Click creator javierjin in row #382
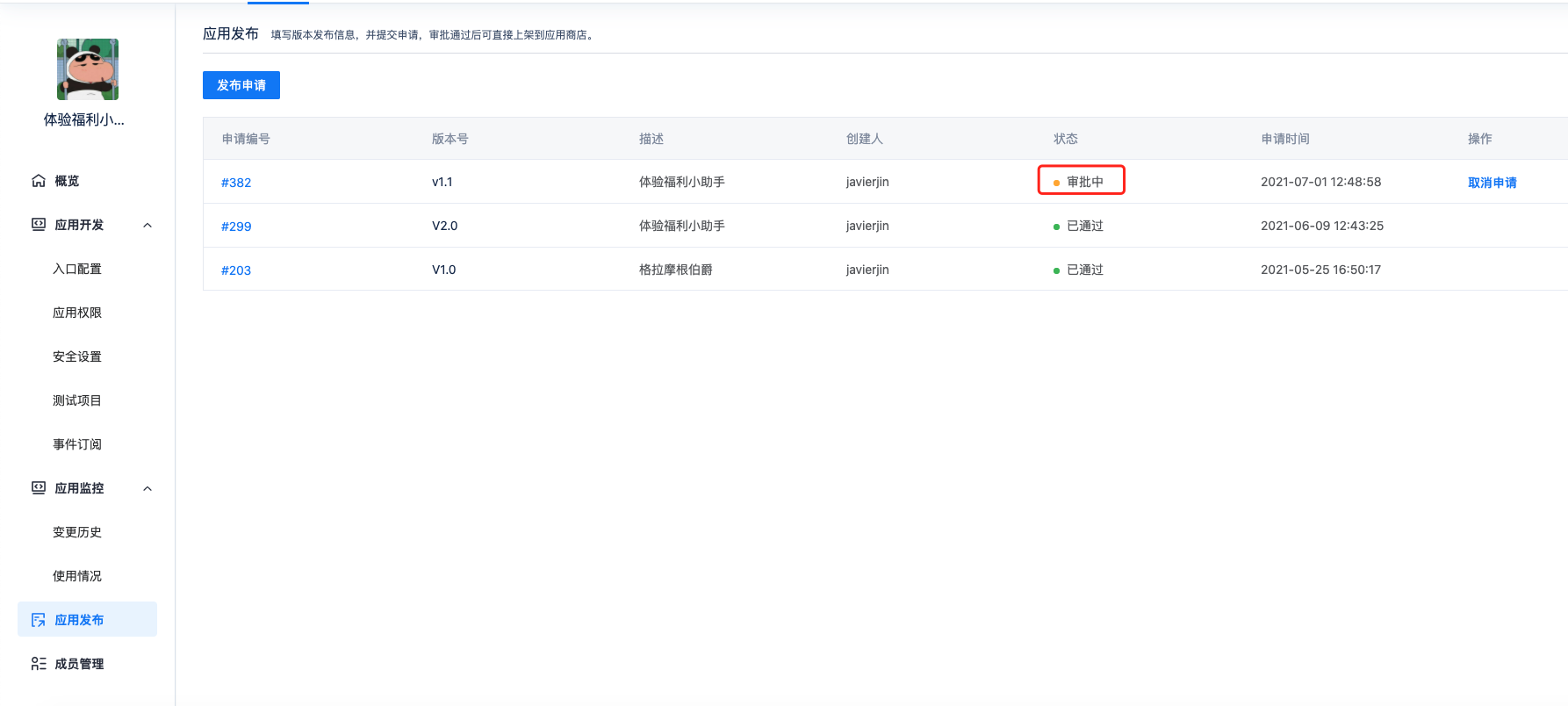 (867, 182)
